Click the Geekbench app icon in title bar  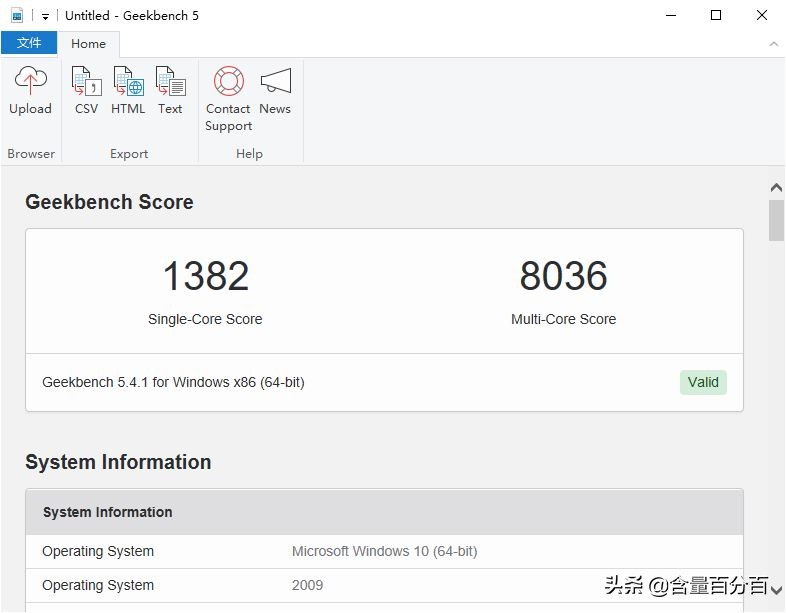pos(17,16)
